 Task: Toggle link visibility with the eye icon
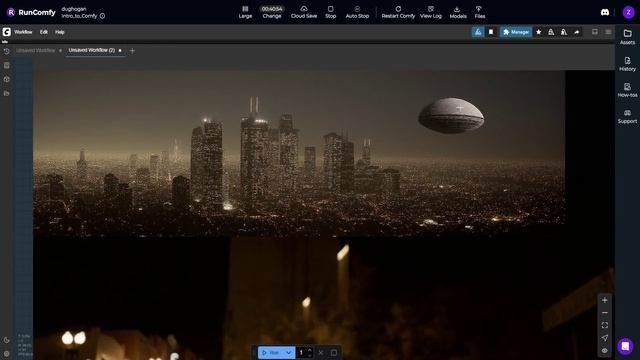604,351
